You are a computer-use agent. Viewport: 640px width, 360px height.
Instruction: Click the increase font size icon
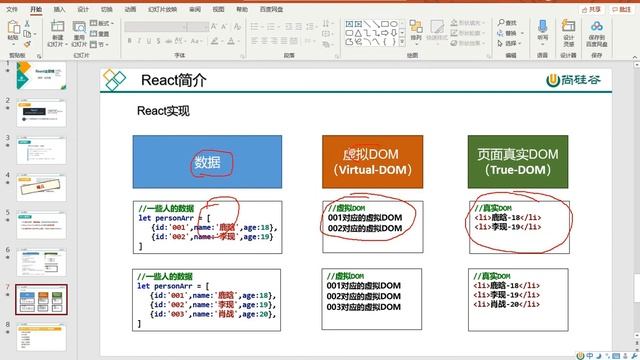pyautogui.click(x=213, y=27)
